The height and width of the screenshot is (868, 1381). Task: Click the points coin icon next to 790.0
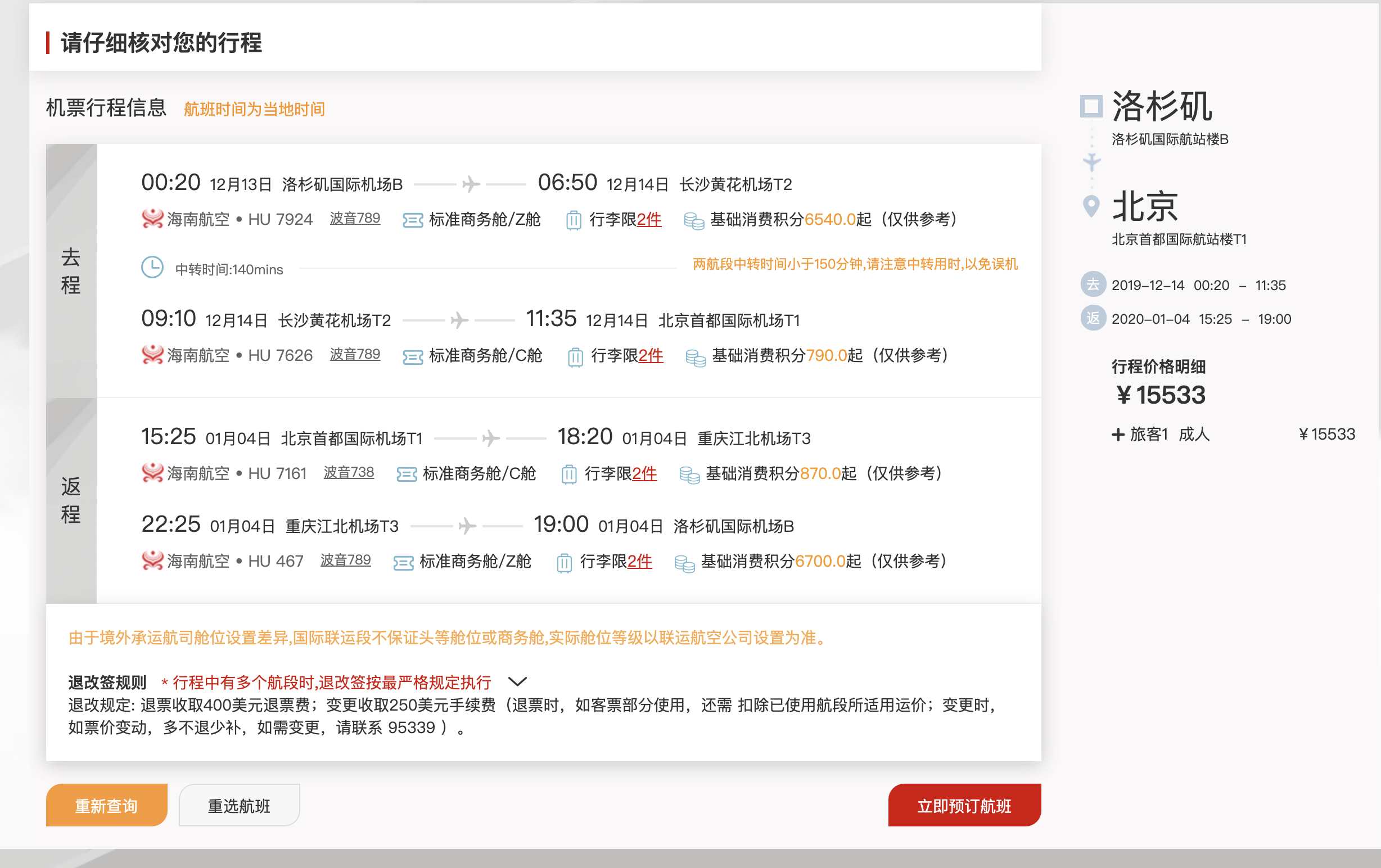[x=696, y=358]
